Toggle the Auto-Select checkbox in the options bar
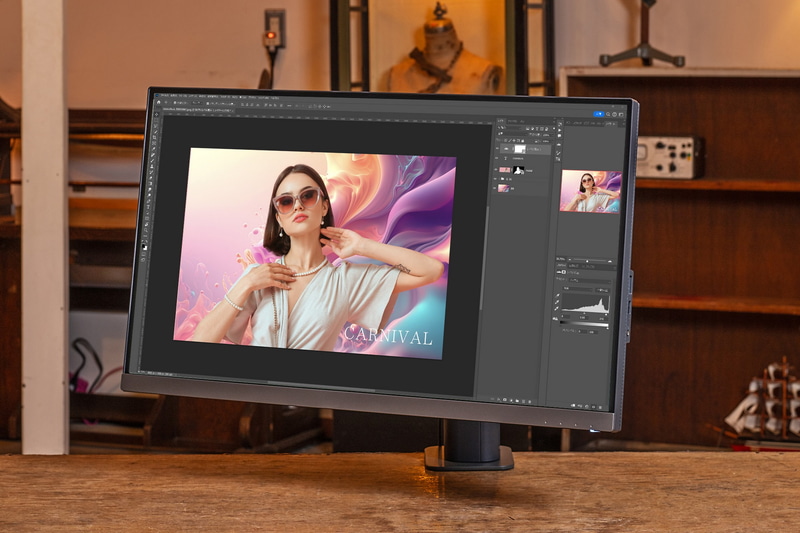 click(x=175, y=103)
